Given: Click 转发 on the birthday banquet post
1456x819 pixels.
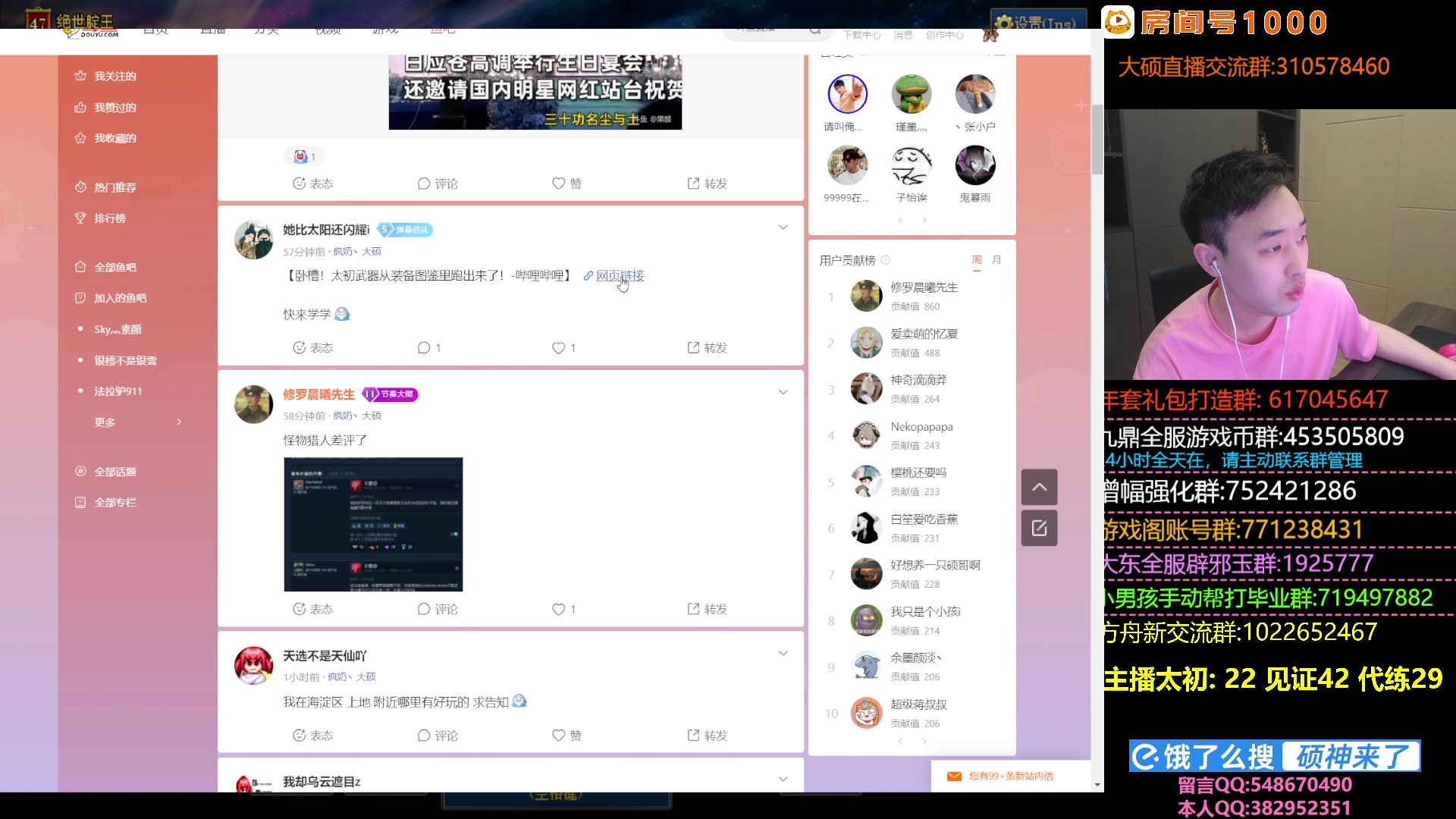Looking at the screenshot, I should [707, 184].
